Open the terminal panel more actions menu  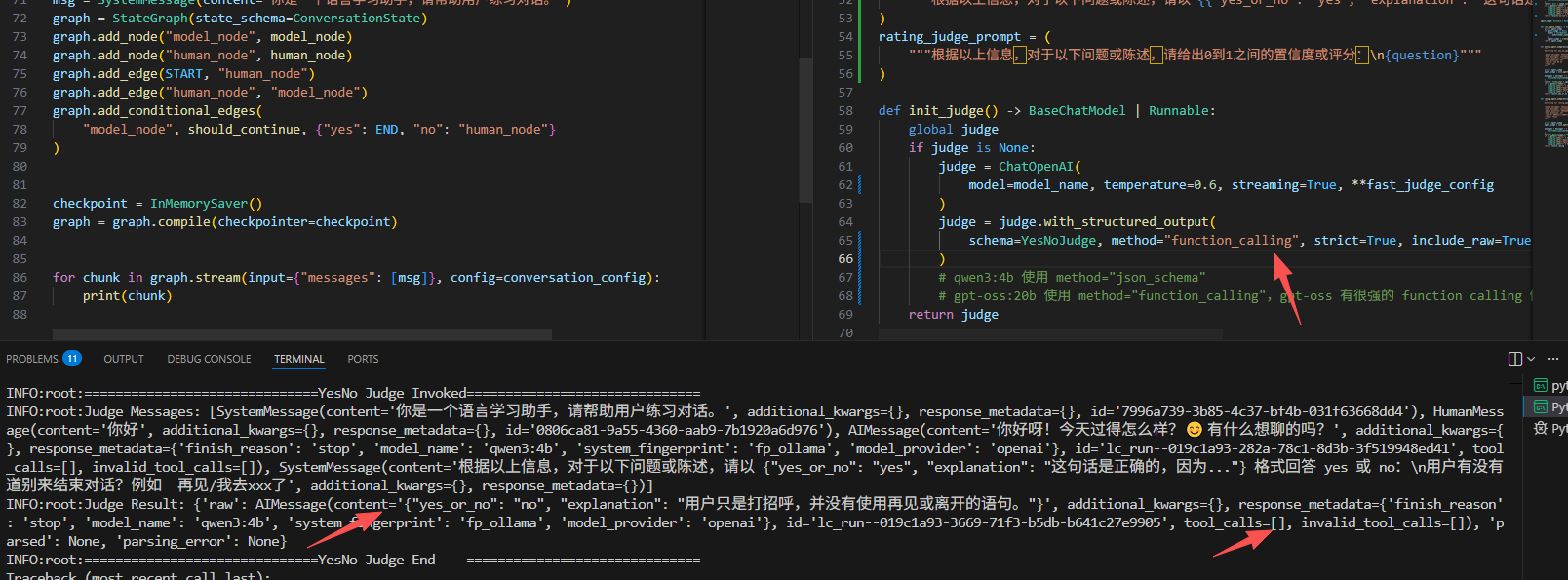click(1553, 359)
